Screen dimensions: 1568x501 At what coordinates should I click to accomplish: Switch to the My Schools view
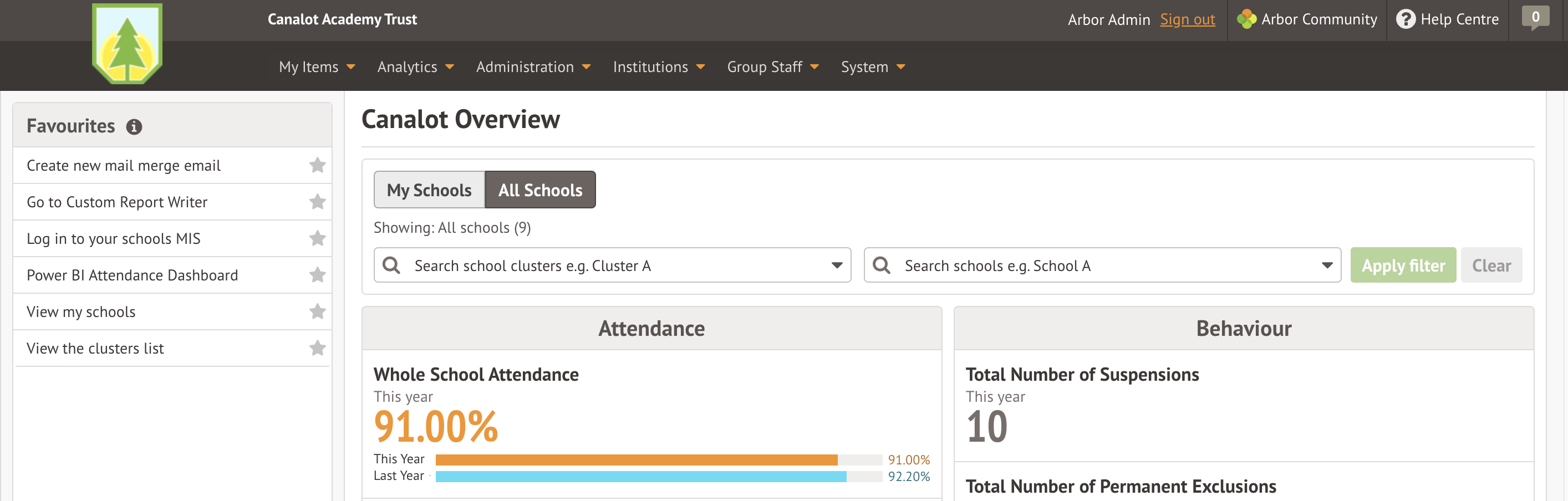(x=429, y=190)
